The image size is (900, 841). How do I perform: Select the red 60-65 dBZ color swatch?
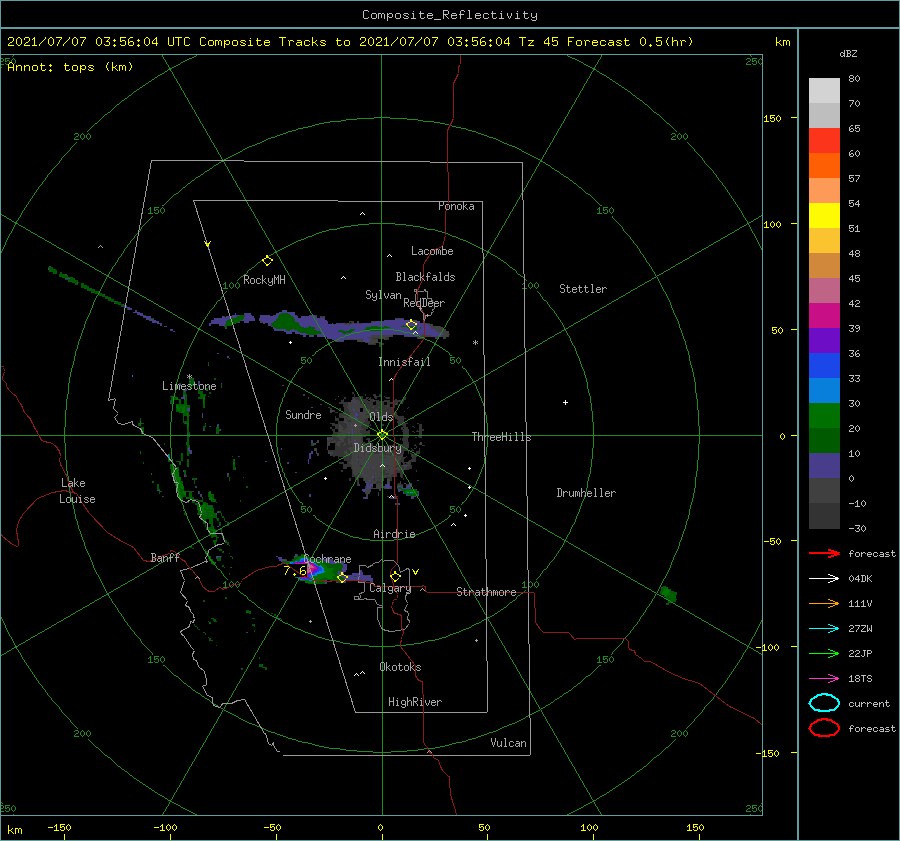pos(824,141)
